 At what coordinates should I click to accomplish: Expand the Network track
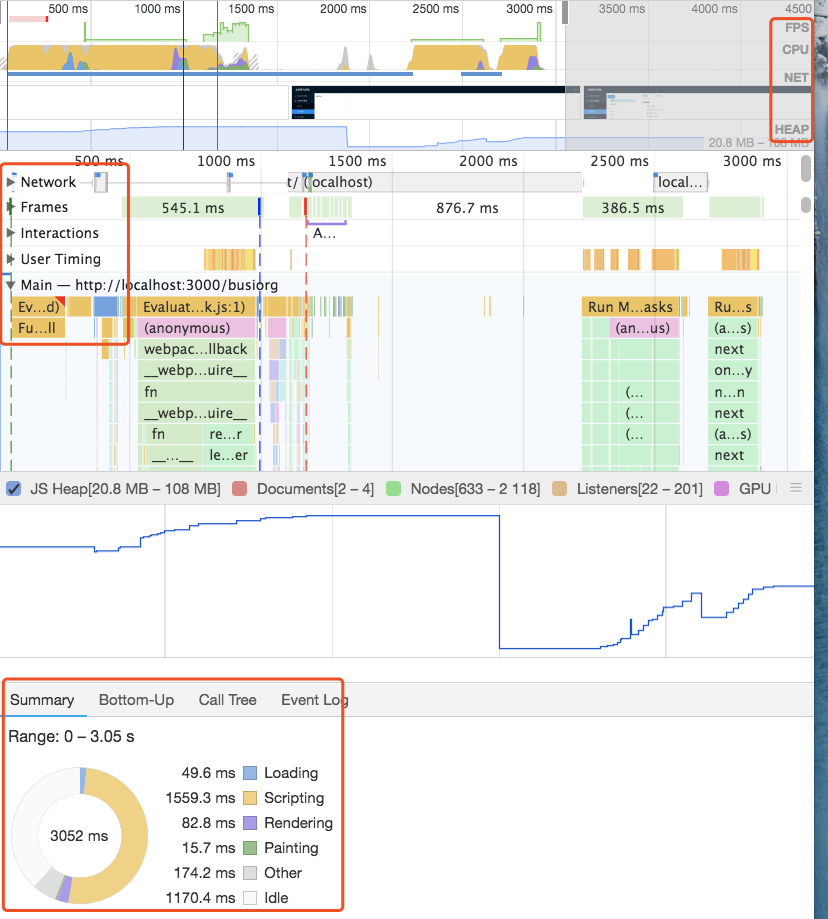[11, 182]
